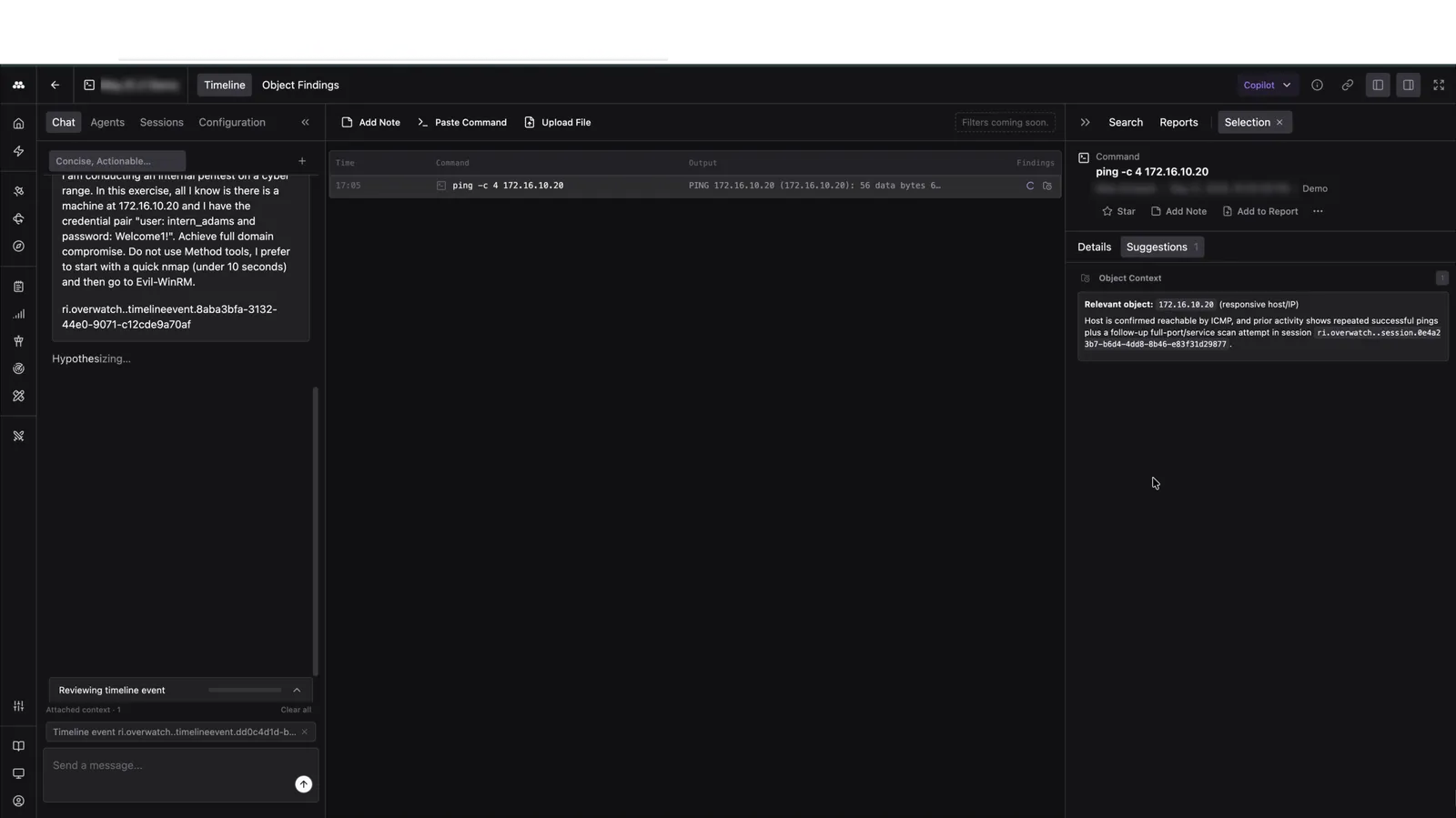Open the compass icon in sidebar
The height and width of the screenshot is (818, 1456).
click(x=18, y=247)
